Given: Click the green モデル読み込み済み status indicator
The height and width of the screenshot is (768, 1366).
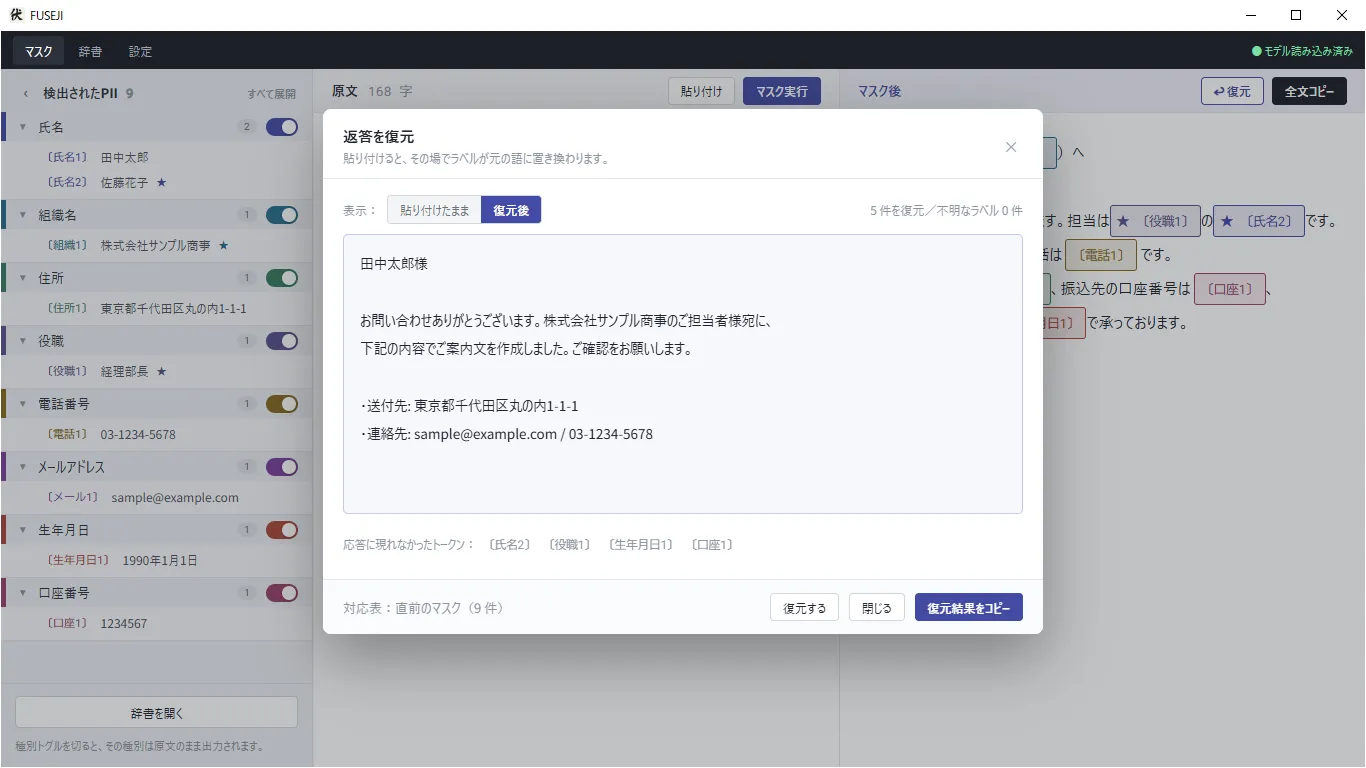Looking at the screenshot, I should [x=1303, y=51].
